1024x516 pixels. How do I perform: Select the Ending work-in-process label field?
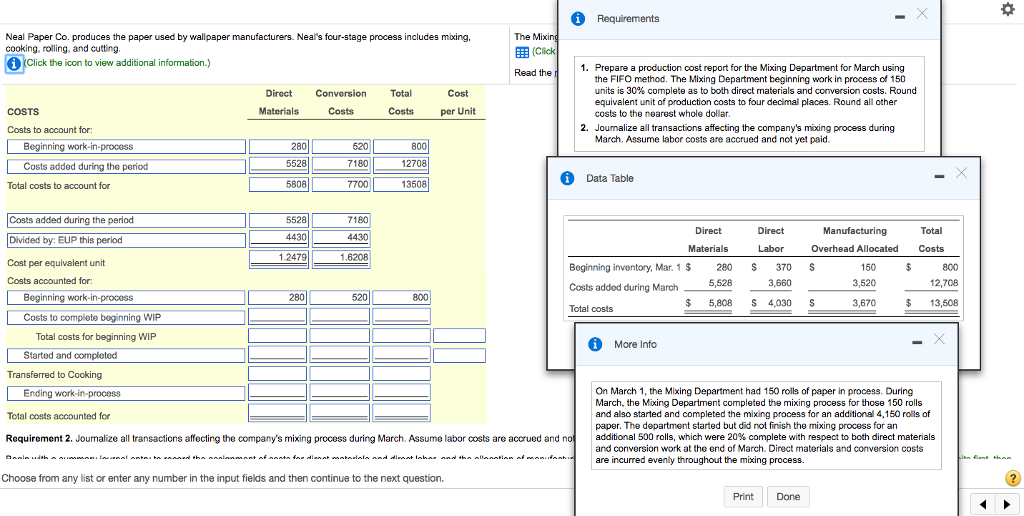pyautogui.click(x=127, y=393)
